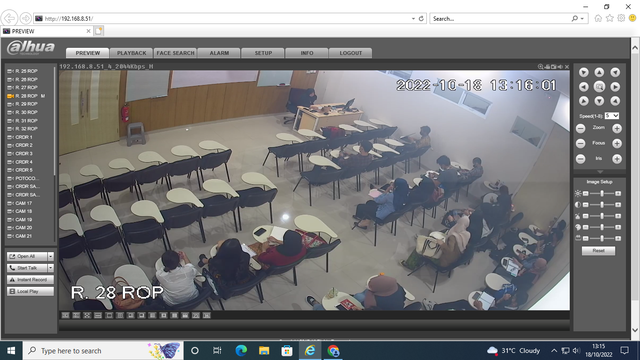Open Internet Explorer from the taskbar
The height and width of the screenshot is (360, 640).
point(310,351)
